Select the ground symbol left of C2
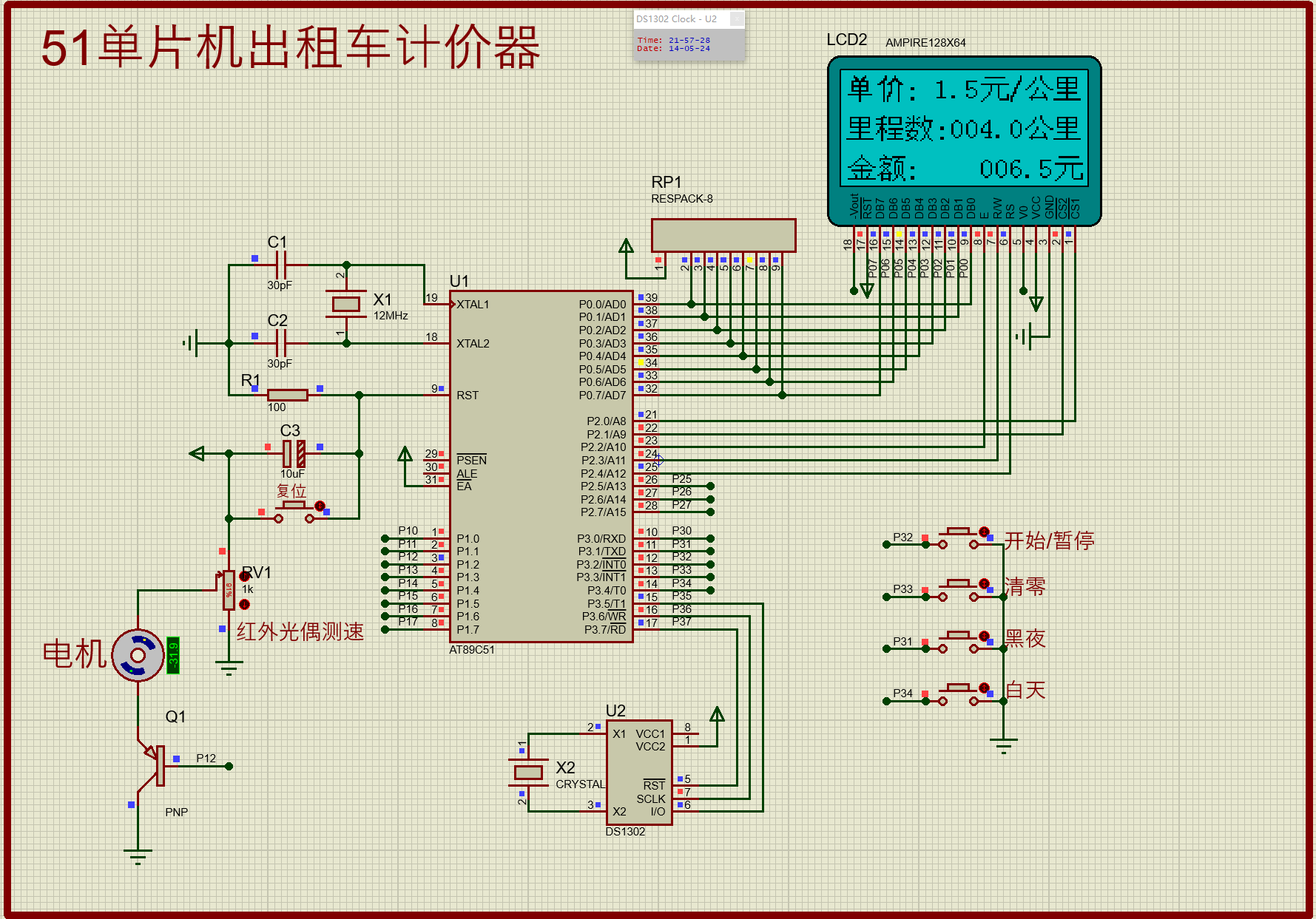The width and height of the screenshot is (1316, 919). 190,343
